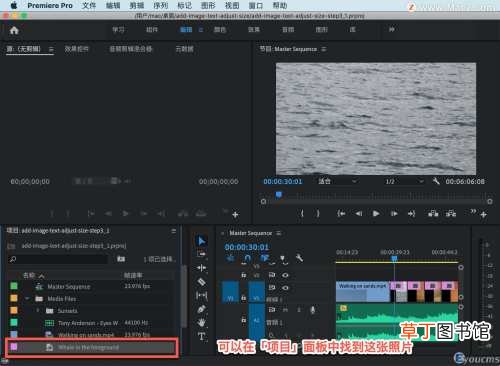
Task: Open Source monitor button editor plus
Action: coord(235,215)
